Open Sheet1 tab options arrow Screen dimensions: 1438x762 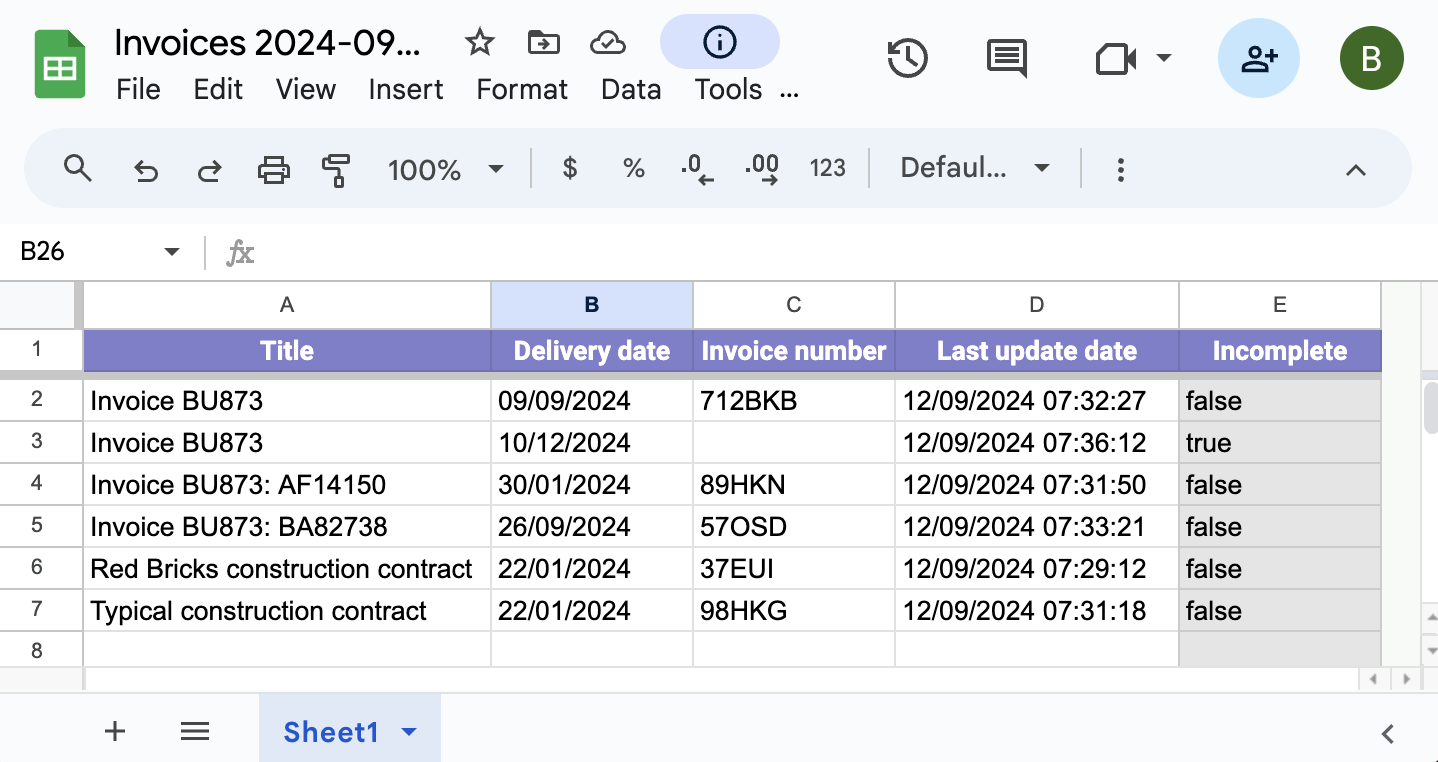pyautogui.click(x=409, y=733)
